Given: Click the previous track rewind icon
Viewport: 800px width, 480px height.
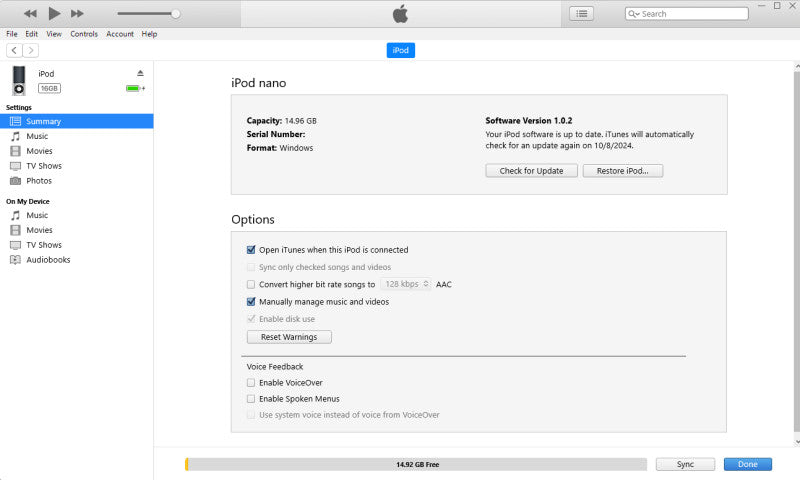Looking at the screenshot, I should pyautogui.click(x=30, y=14).
